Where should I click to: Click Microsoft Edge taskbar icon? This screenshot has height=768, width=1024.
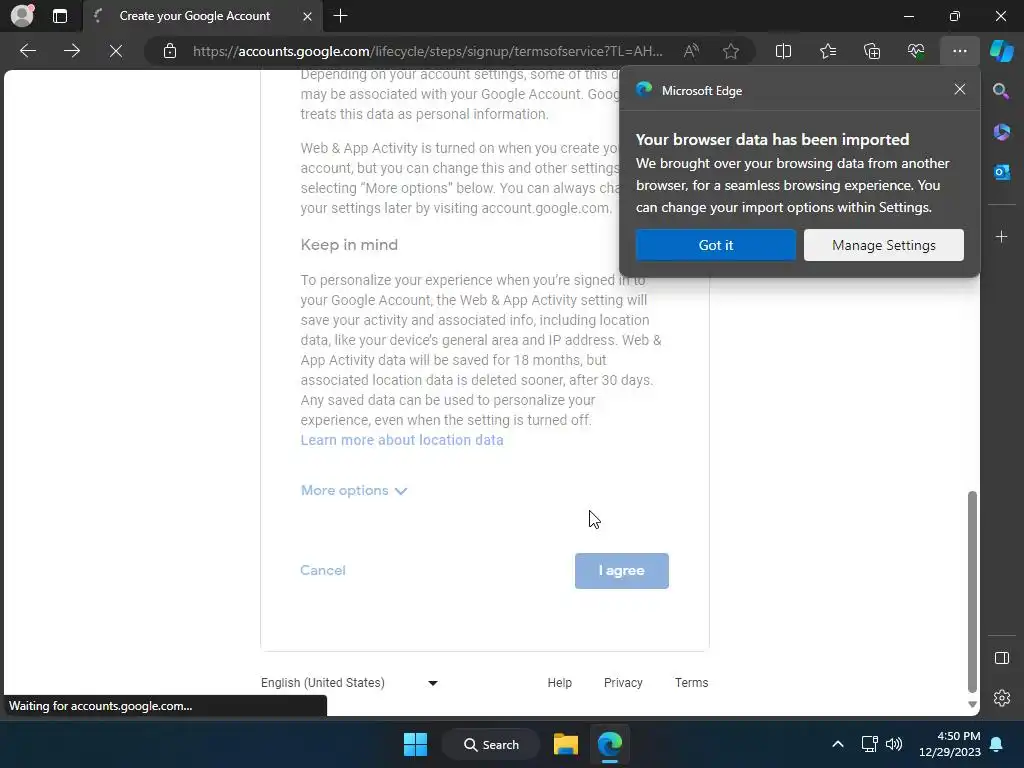[610, 744]
